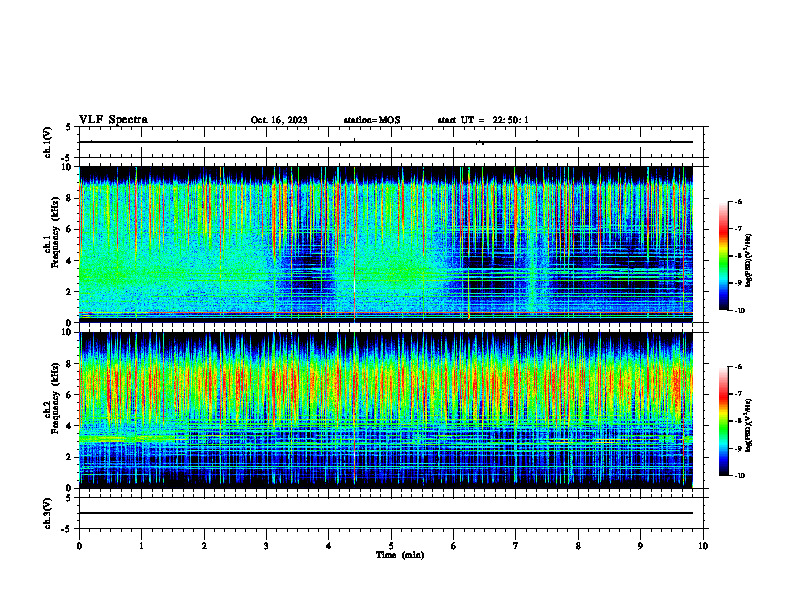The height and width of the screenshot is (612, 792).
Task: Click tick label "0" on the Time axis
Action: pos(79,546)
